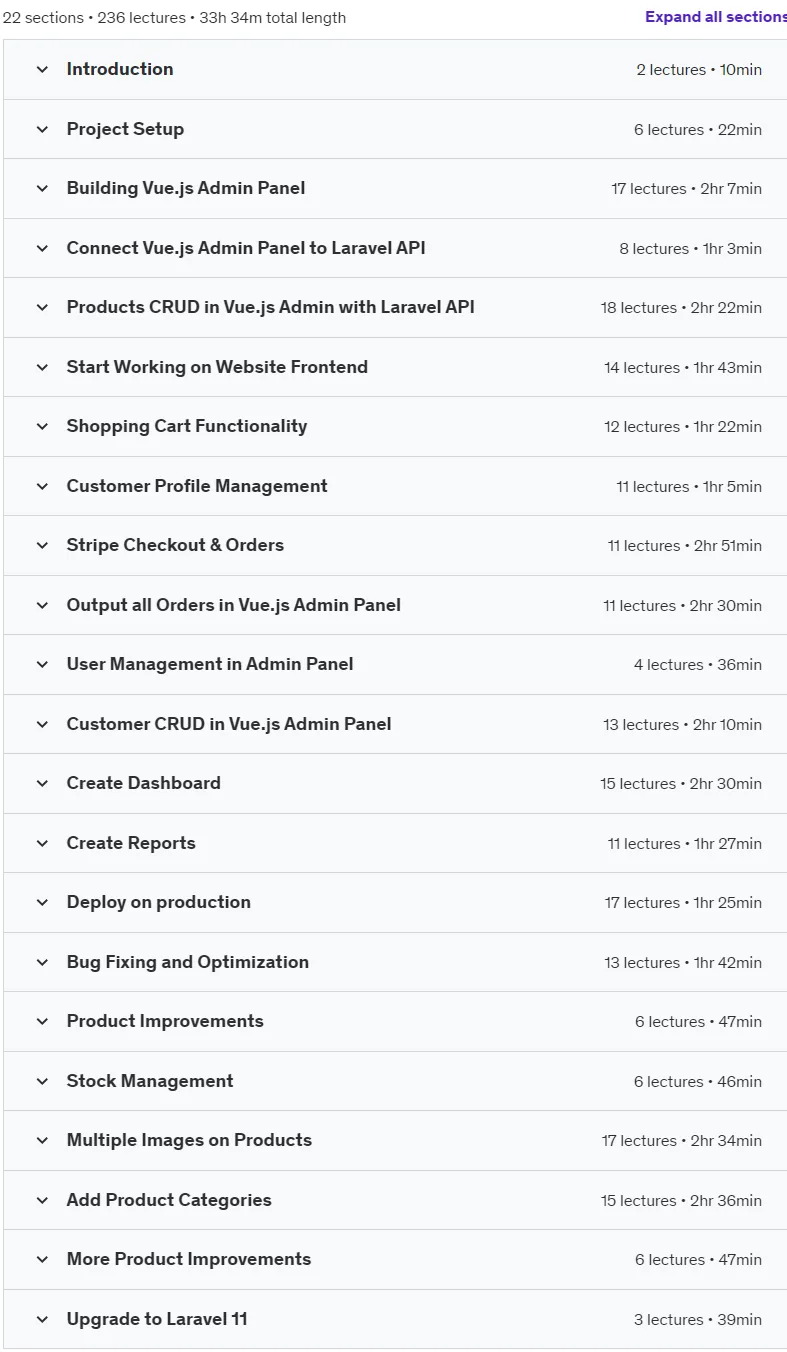Open Bug Fixing and Optimization section
This screenshot has height=1352, width=787.
tap(395, 962)
